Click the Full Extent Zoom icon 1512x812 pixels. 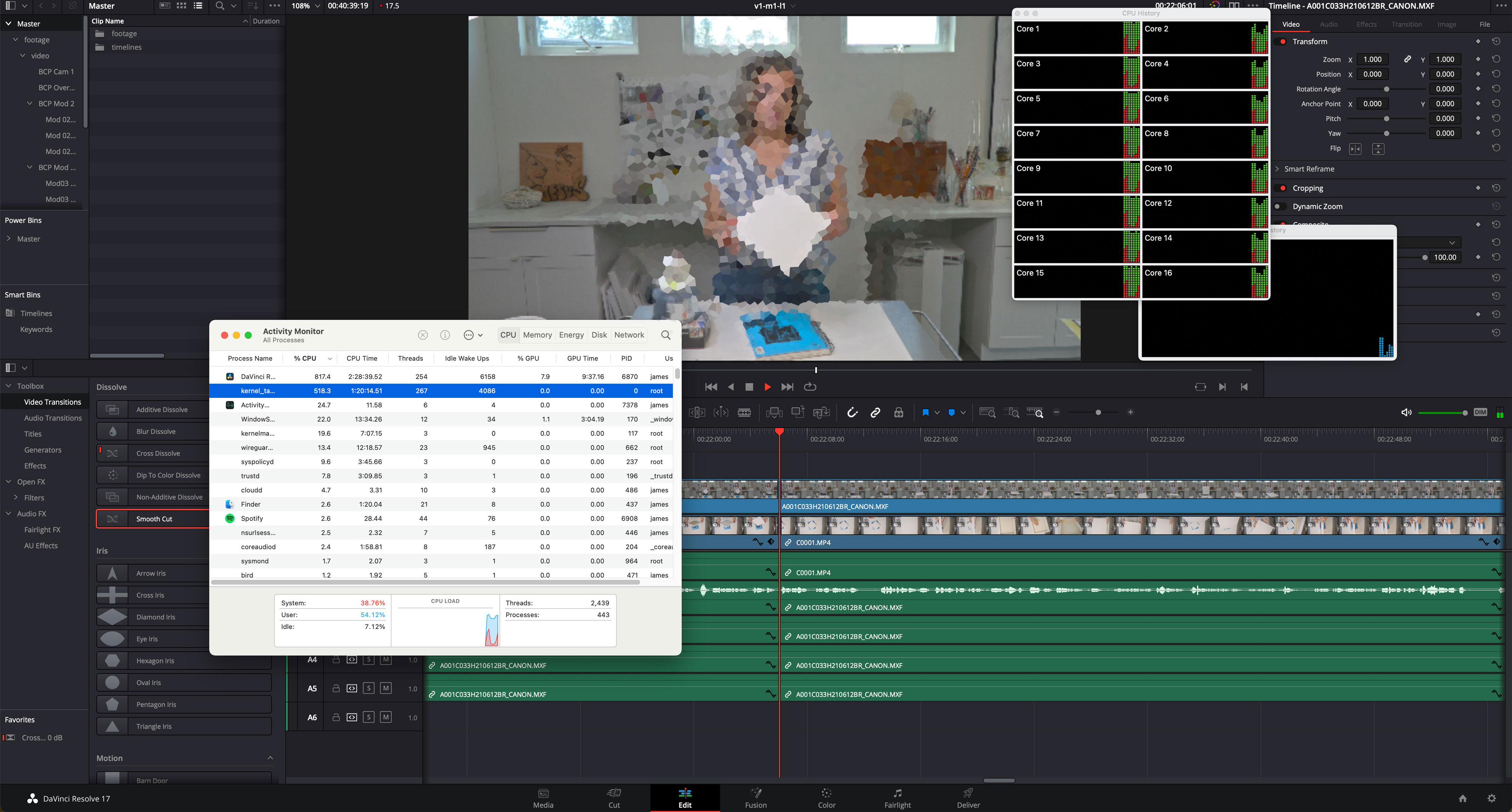click(987, 412)
